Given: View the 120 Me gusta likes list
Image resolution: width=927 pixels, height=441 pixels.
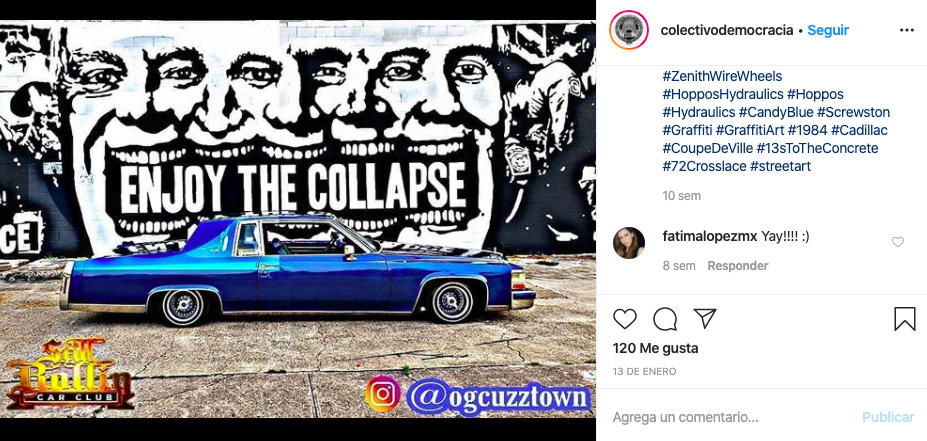Looking at the screenshot, I should point(655,348).
